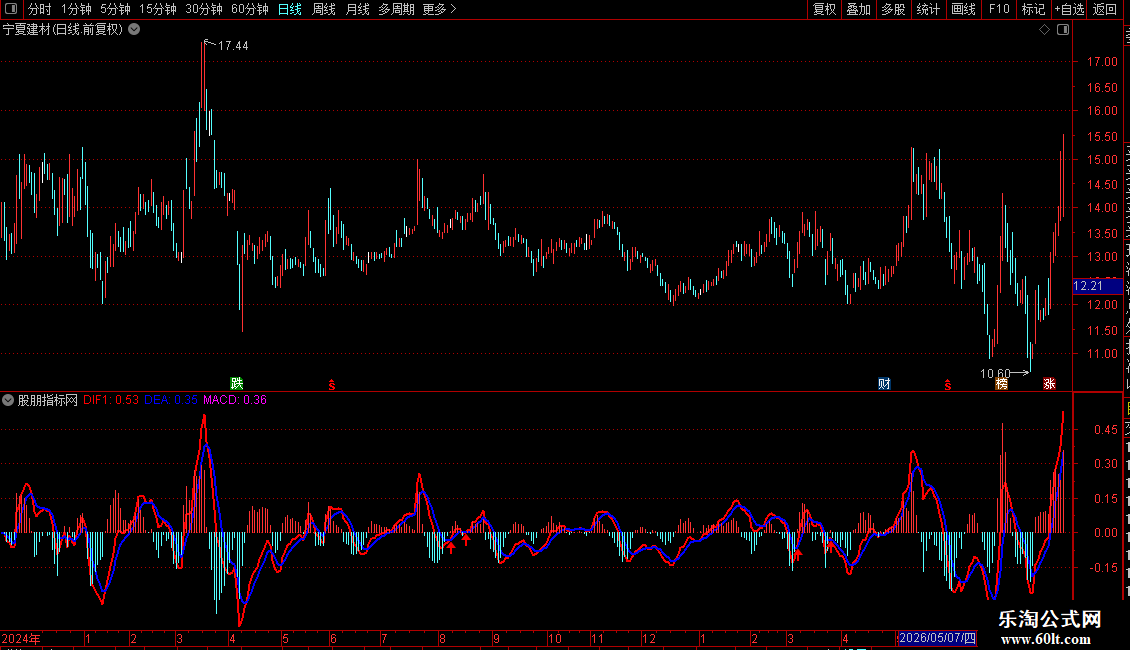Click the 10.60 low price label
The height and width of the screenshot is (650, 1130).
pyautogui.click(x=995, y=373)
